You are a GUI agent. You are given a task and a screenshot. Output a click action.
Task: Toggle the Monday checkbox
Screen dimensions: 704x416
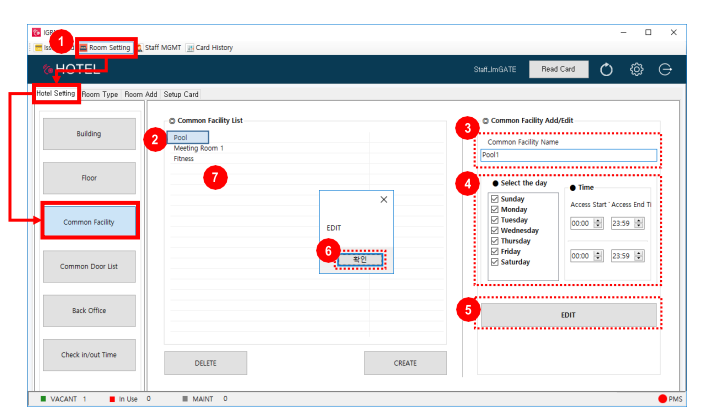tap(495, 209)
